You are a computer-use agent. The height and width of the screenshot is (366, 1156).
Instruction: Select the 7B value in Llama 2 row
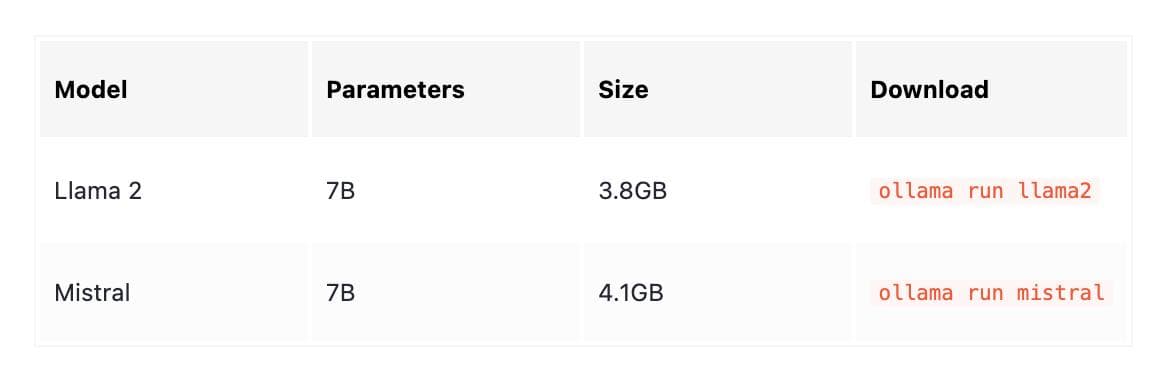click(341, 191)
